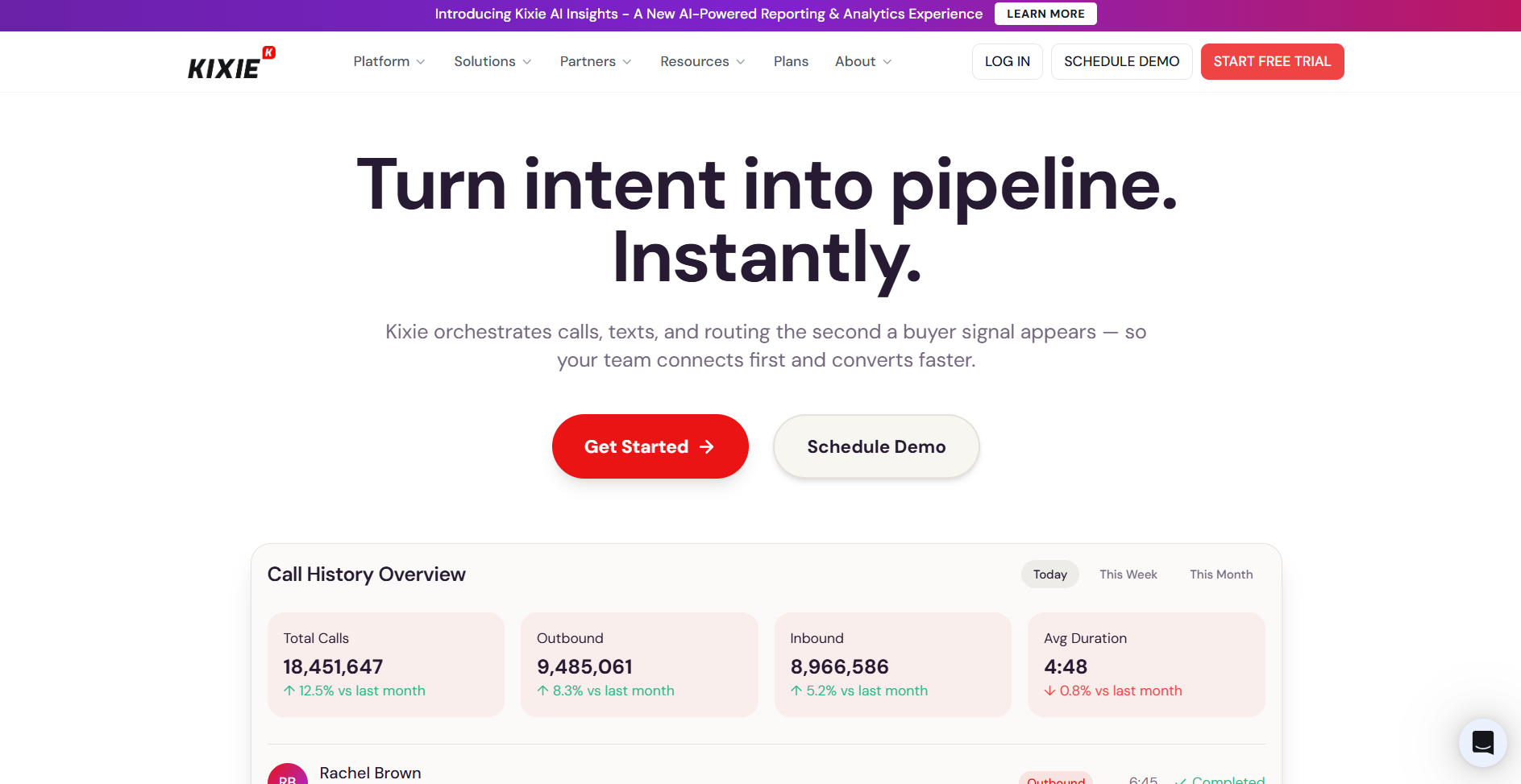Viewport: 1521px width, 784px height.
Task: Click the Inbound up-arrow trend icon
Action: (x=796, y=691)
